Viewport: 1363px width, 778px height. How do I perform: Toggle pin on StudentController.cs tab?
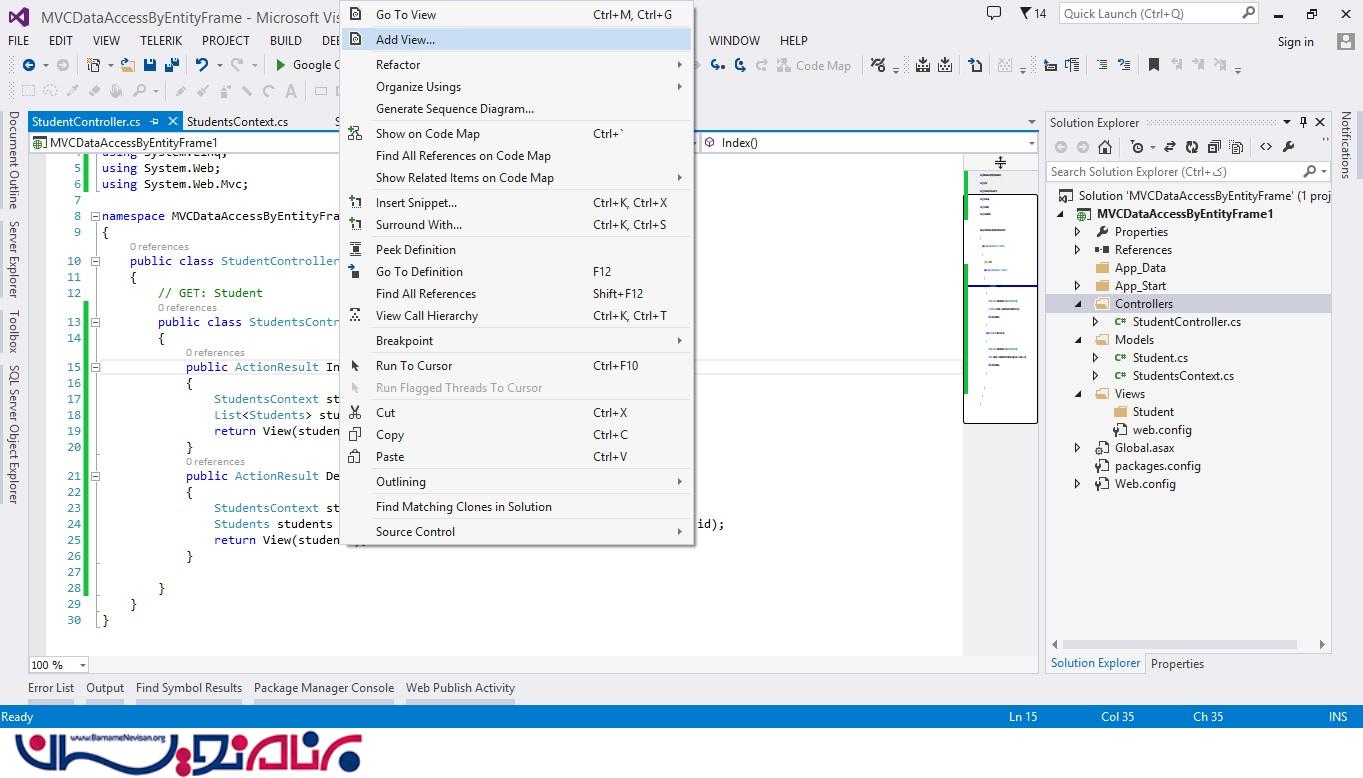point(154,122)
